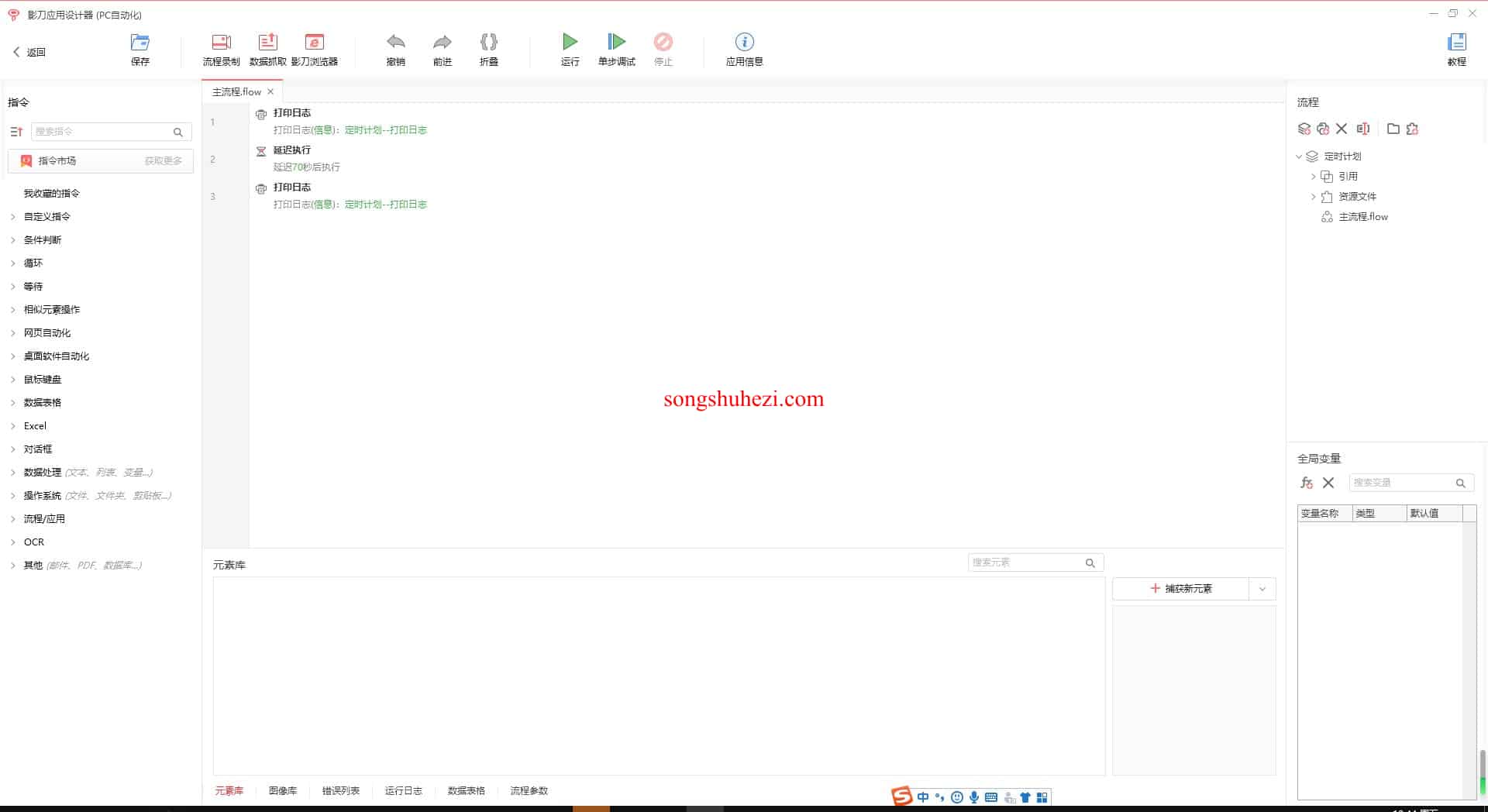Switch to the 运行日志 tab
This screenshot has height=812, width=1488.
[404, 791]
